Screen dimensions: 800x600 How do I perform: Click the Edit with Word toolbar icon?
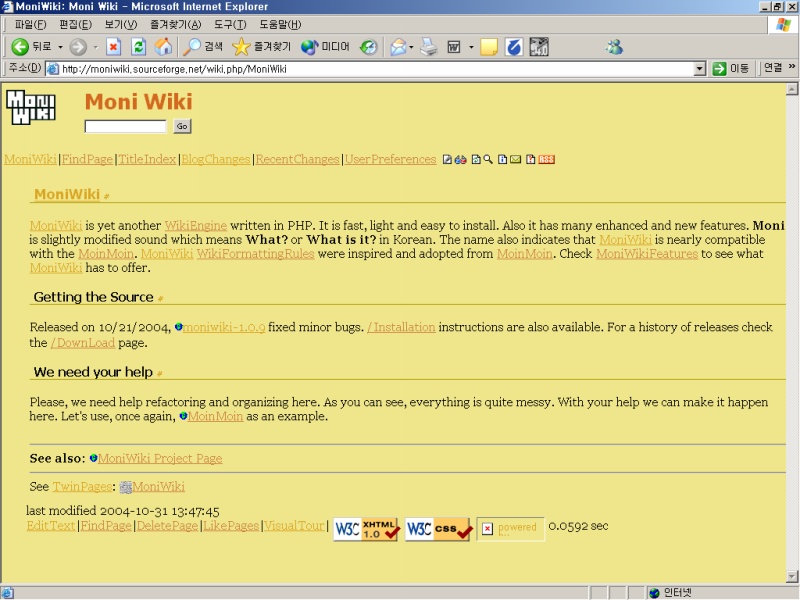[454, 47]
